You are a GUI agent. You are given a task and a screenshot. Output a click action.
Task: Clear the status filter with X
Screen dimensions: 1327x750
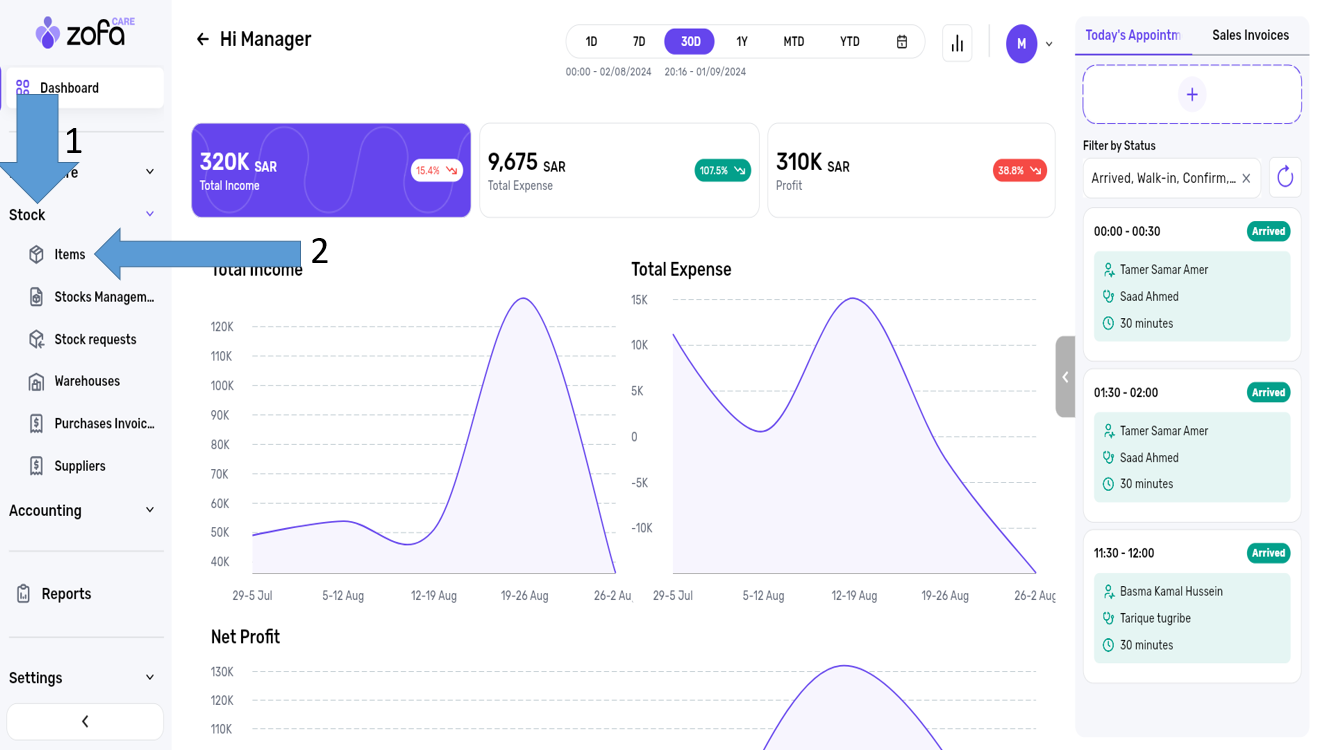click(1246, 178)
